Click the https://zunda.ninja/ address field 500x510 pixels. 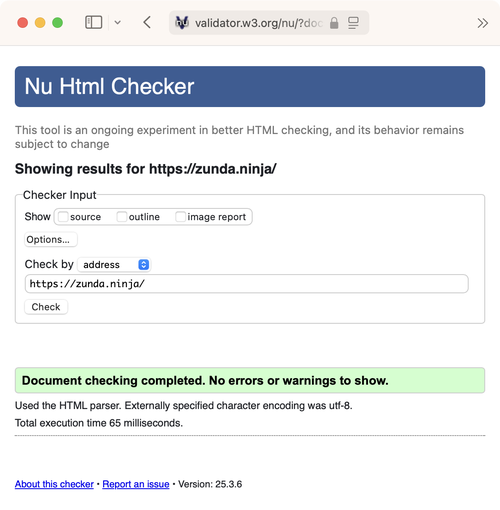coord(247,284)
